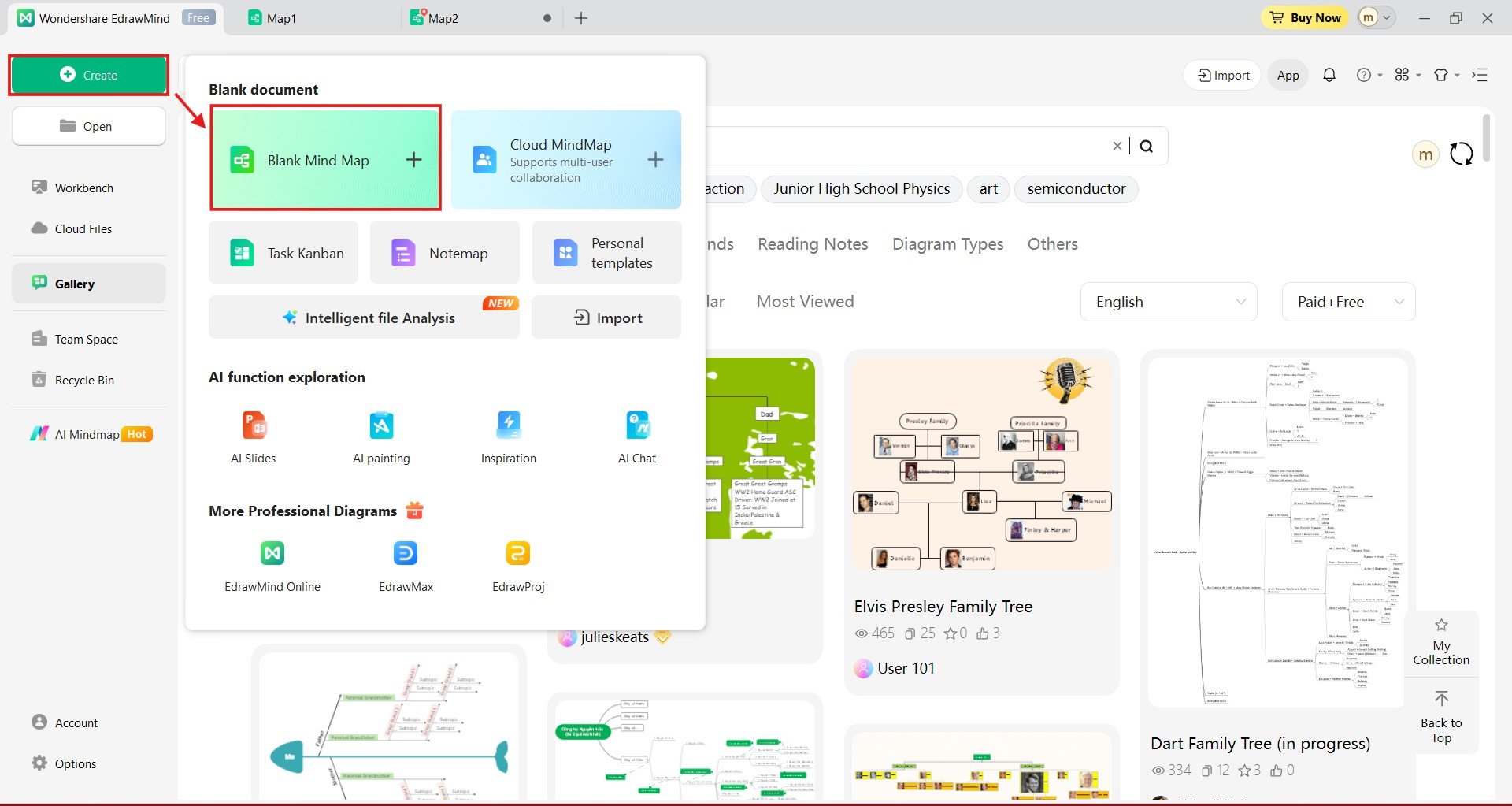The width and height of the screenshot is (1512, 806).
Task: Click the green Create button
Action: click(89, 75)
